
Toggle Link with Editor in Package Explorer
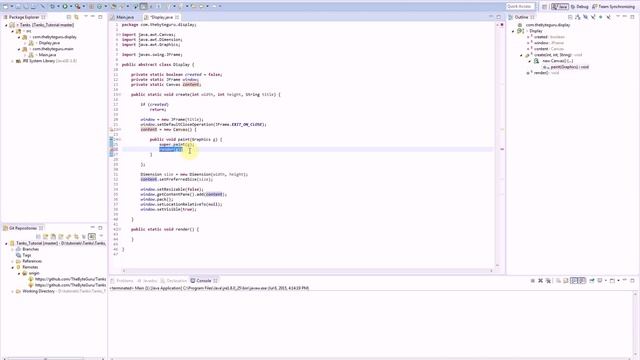click(x=76, y=17)
